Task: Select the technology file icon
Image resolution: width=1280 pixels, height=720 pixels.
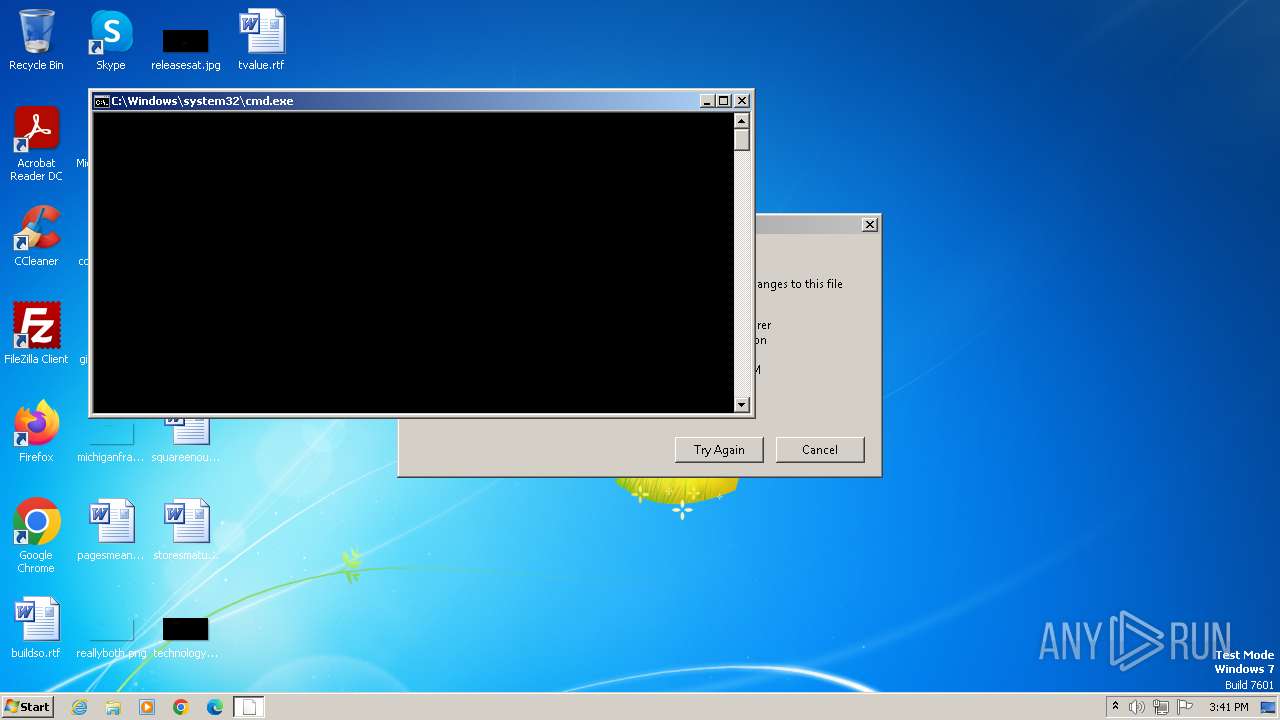Action: coord(186,636)
